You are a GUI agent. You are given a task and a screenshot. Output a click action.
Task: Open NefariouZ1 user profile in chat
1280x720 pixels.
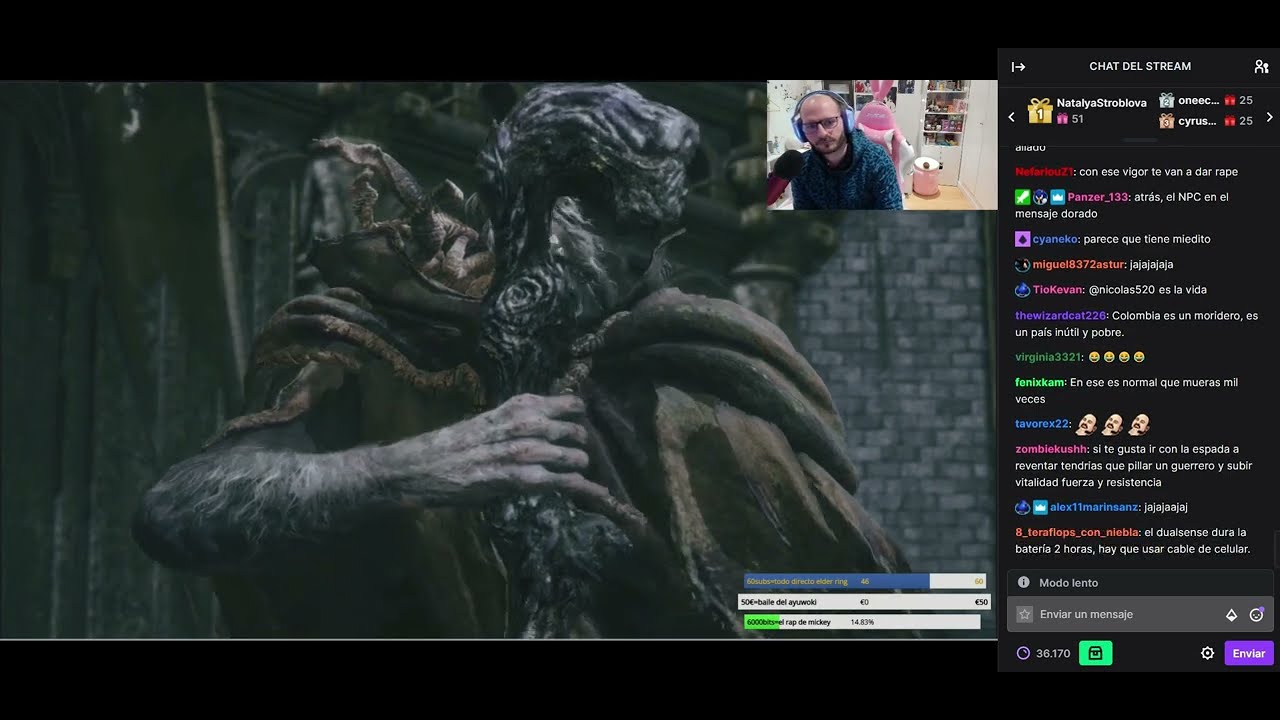(1044, 172)
